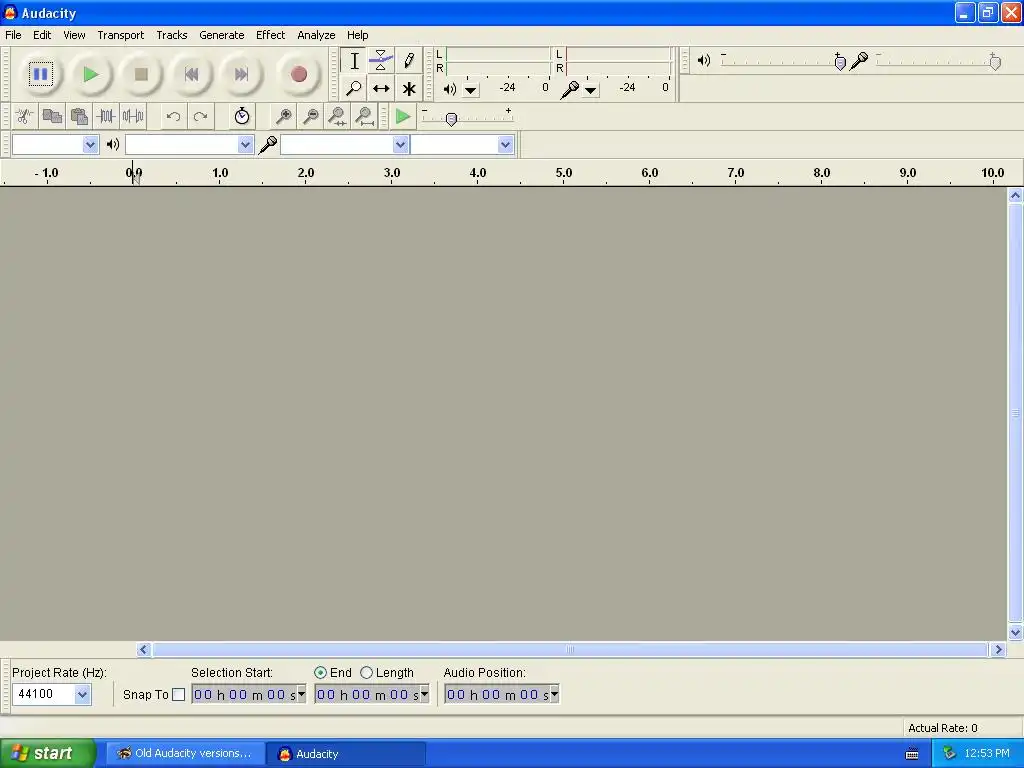The height and width of the screenshot is (768, 1024).
Task: Select the Multi-Tool asterisk mode
Action: 409,88
